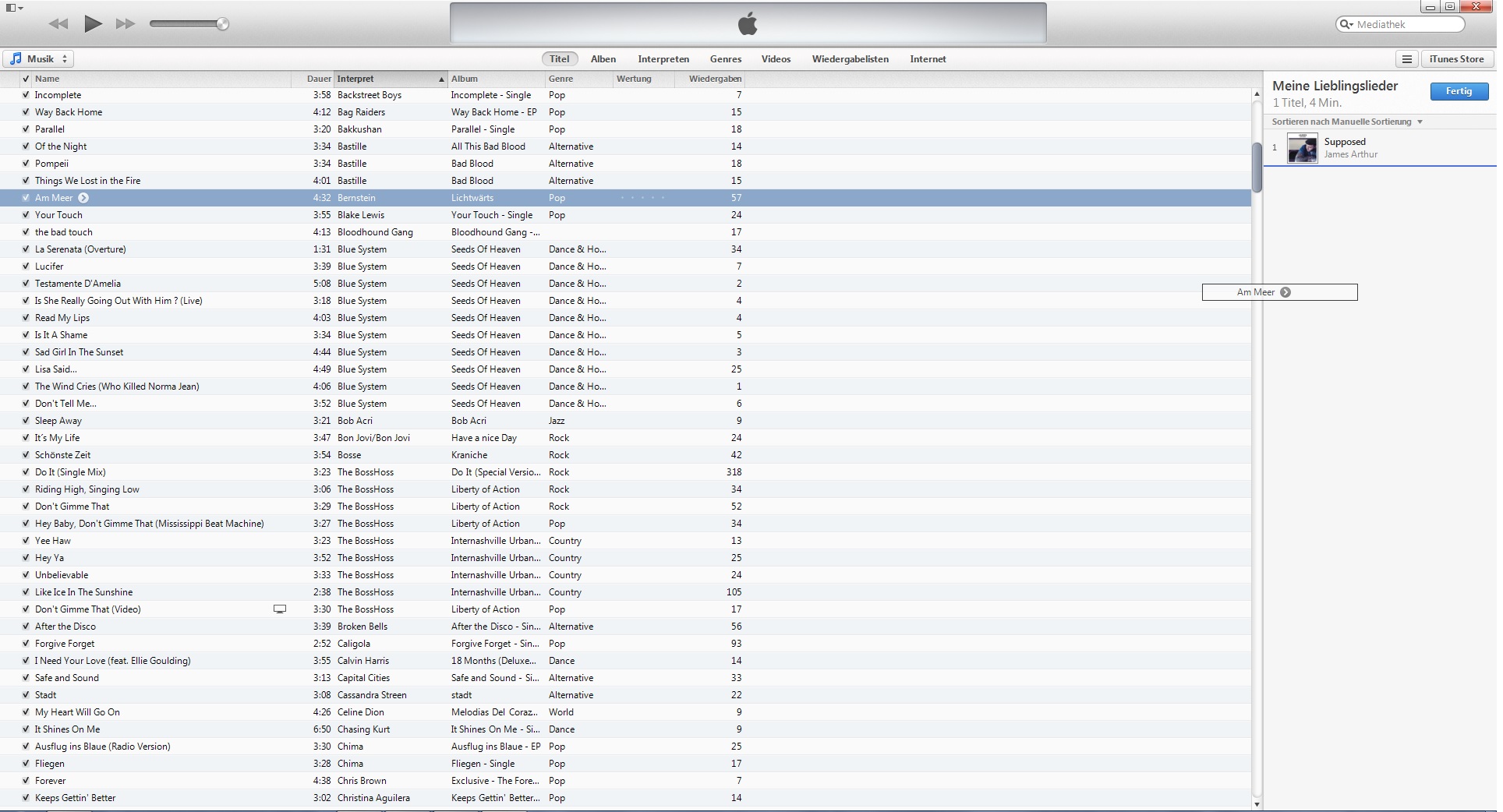The width and height of the screenshot is (1503, 812).
Task: Switch to the Alben view
Action: click(603, 59)
